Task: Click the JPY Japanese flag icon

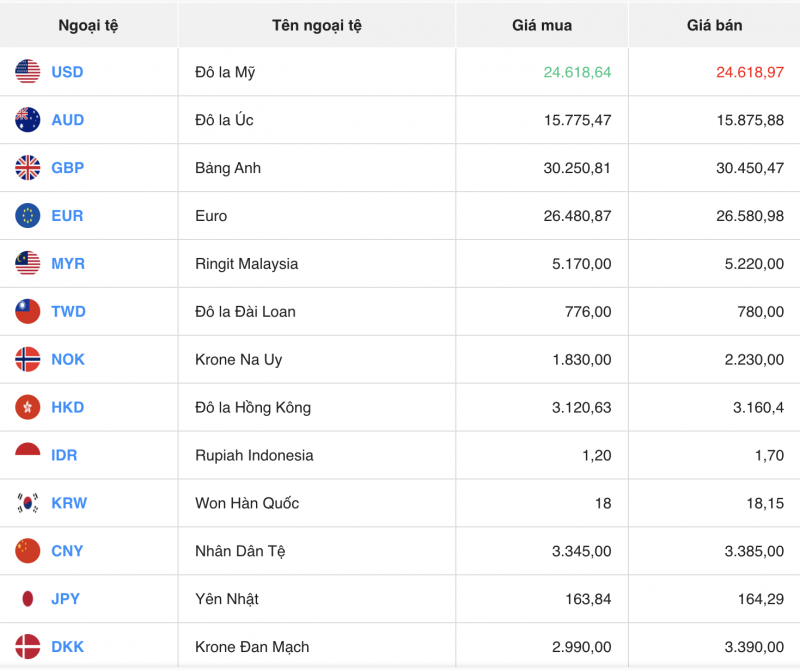Action: point(27,599)
